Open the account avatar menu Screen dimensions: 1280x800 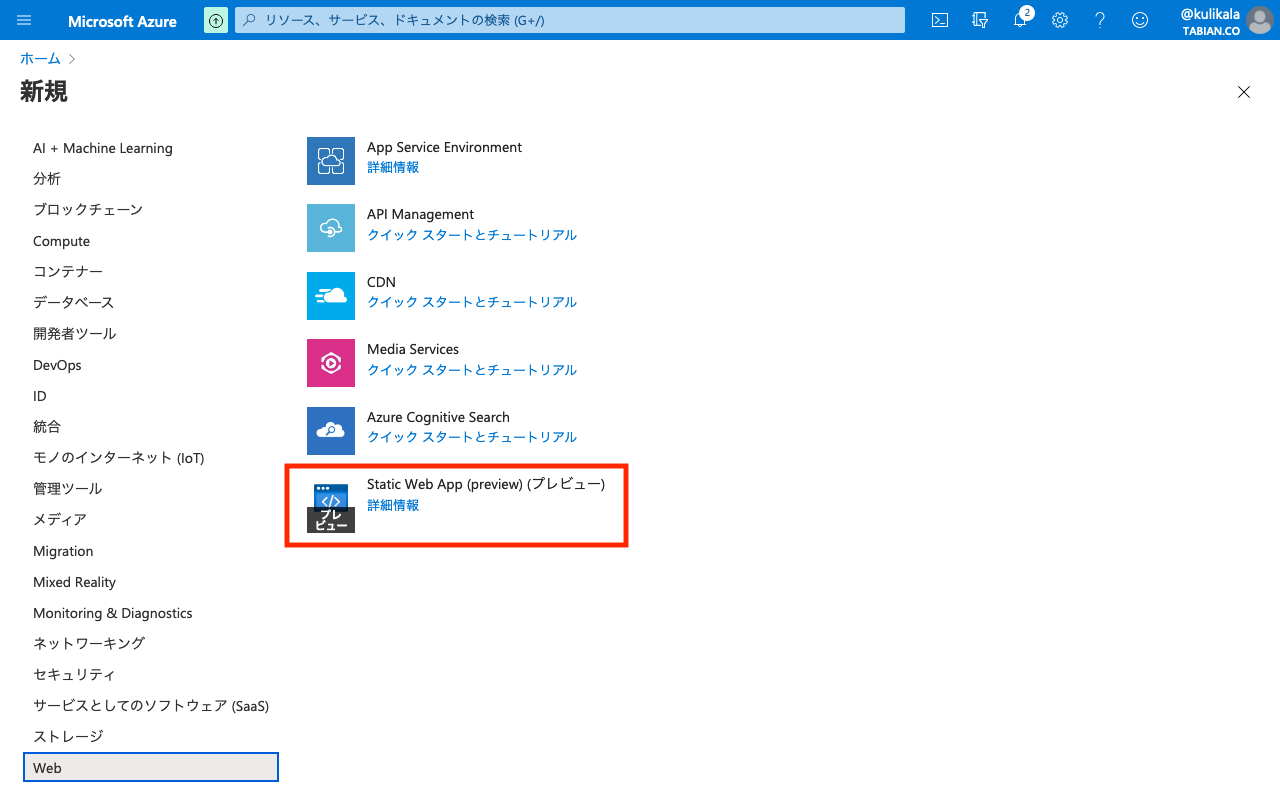(1259, 20)
